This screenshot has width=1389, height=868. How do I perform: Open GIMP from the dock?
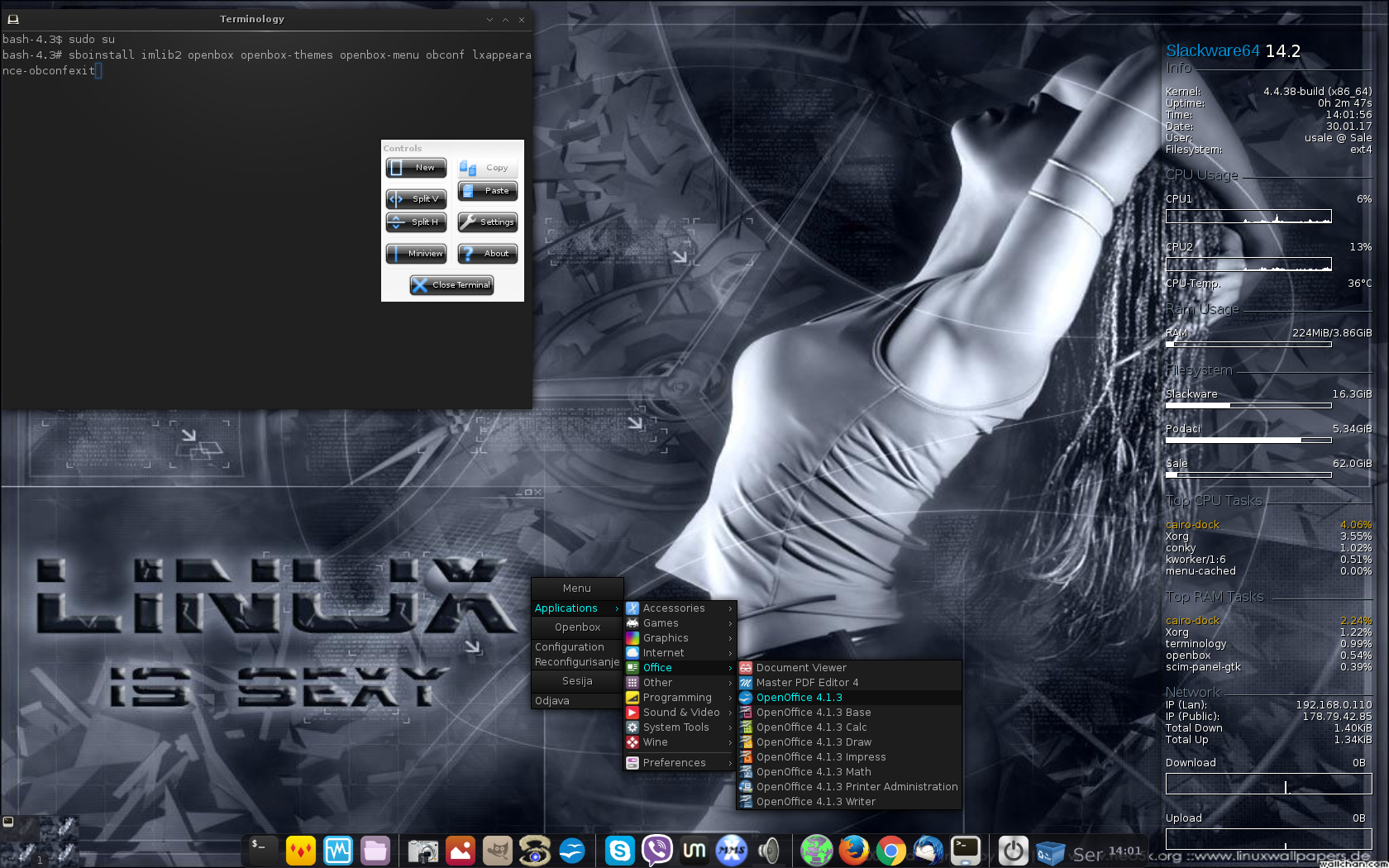tap(497, 850)
